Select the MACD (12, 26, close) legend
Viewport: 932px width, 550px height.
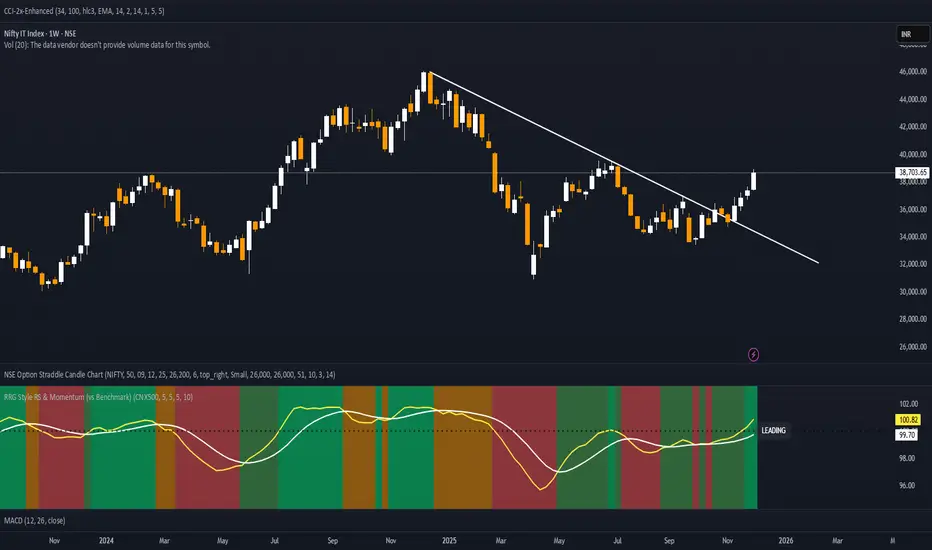[x=34, y=520]
